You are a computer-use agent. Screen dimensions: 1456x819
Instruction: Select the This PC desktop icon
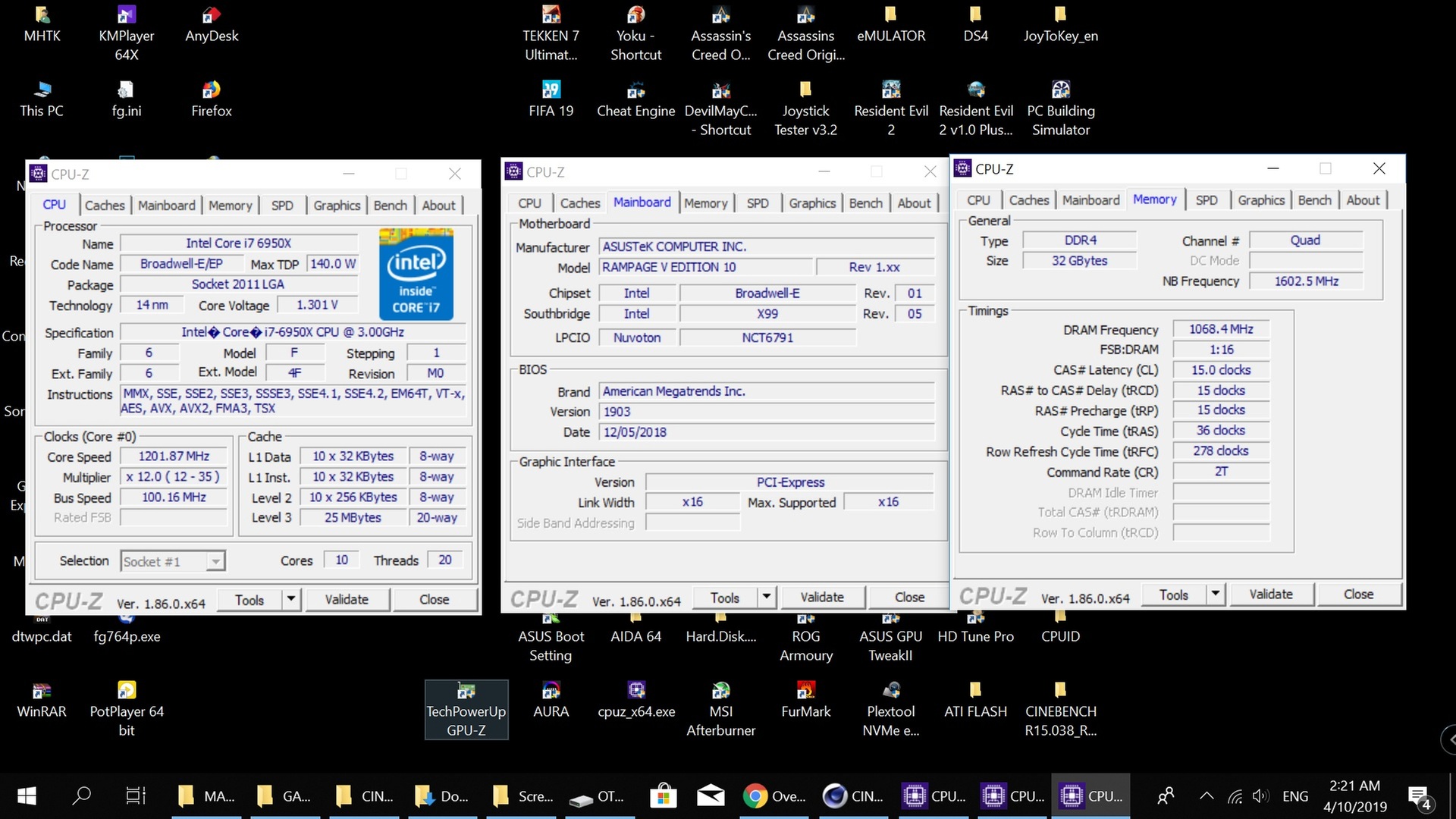tap(42, 100)
